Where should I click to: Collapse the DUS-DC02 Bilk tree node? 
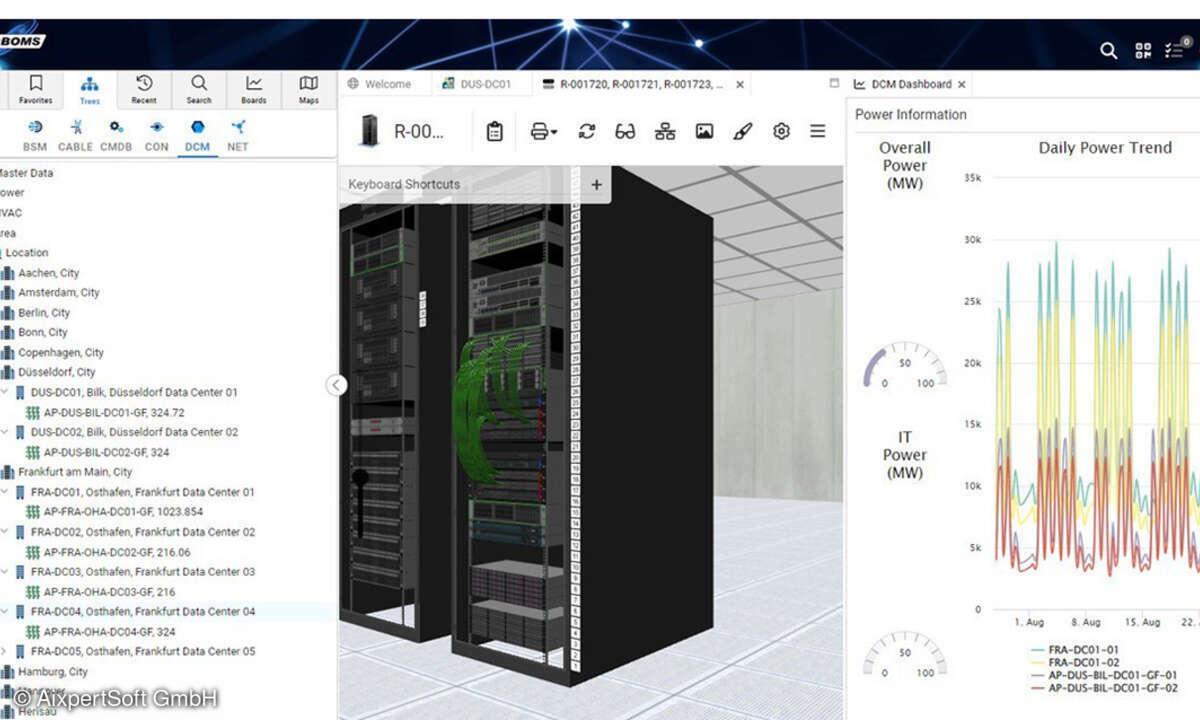[x=6, y=433]
